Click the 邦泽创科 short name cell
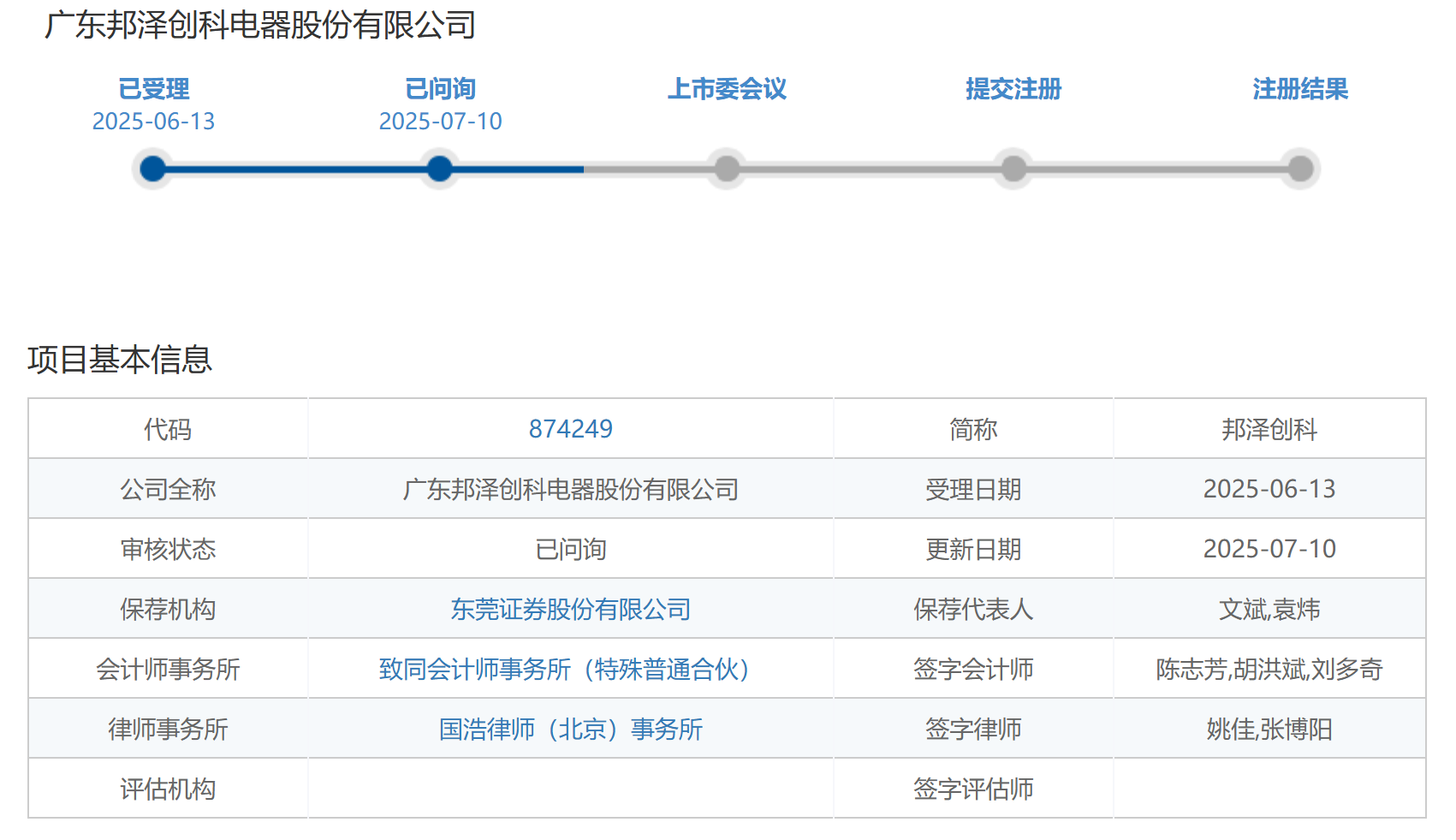 pos(1269,429)
